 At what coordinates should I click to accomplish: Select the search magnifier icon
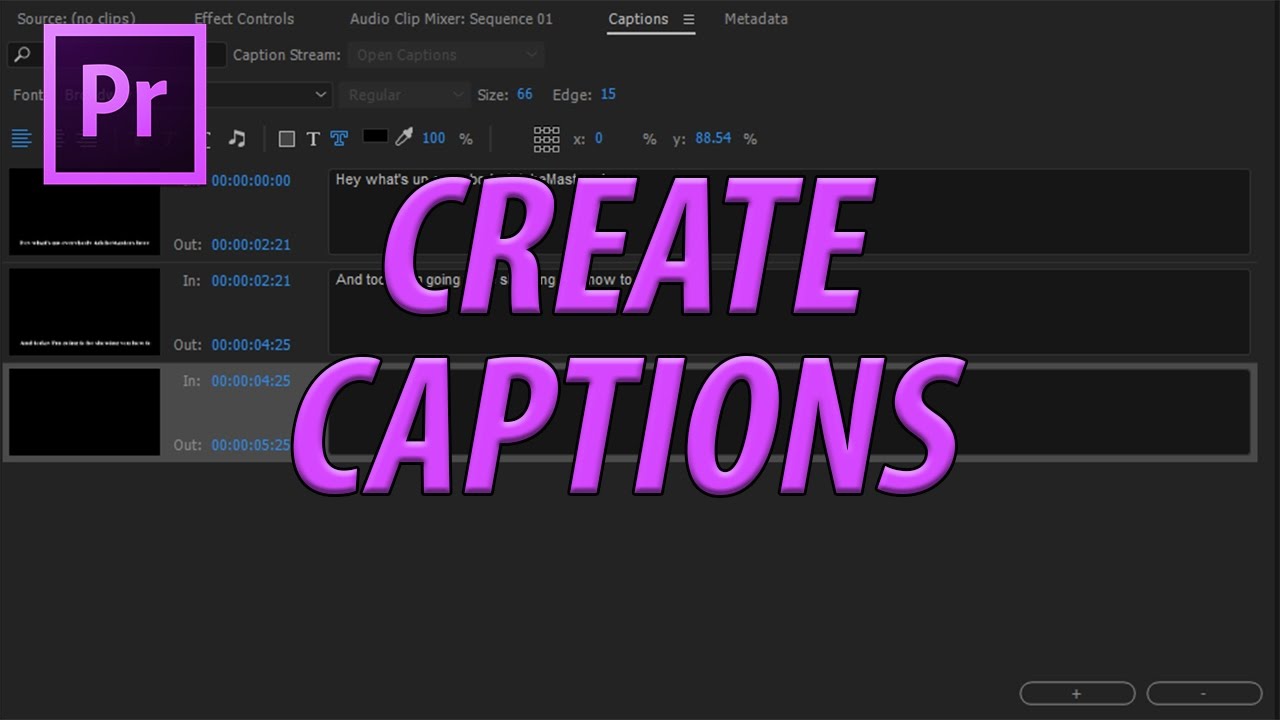22,55
